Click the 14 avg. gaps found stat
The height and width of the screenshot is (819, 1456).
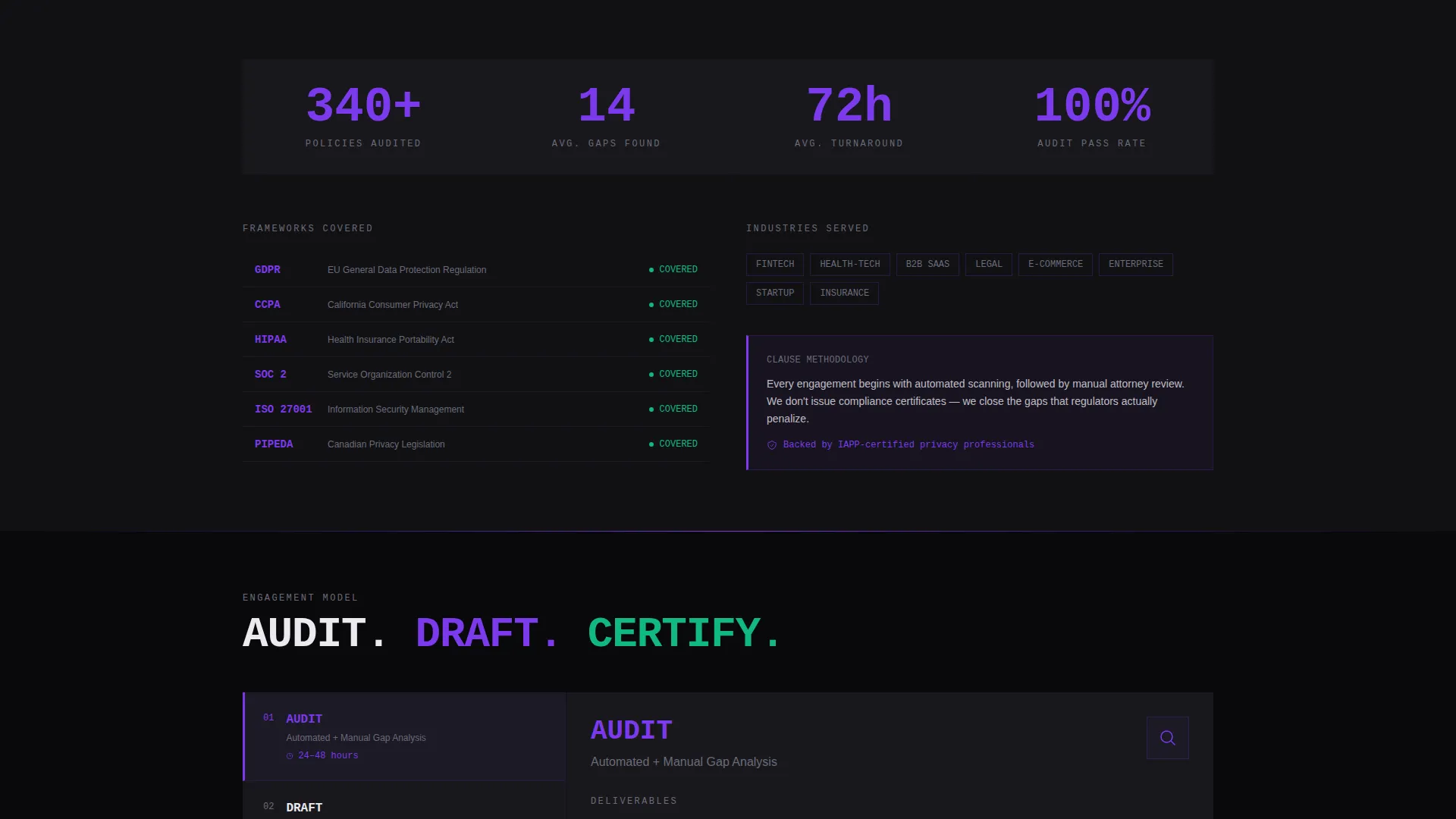tap(606, 117)
